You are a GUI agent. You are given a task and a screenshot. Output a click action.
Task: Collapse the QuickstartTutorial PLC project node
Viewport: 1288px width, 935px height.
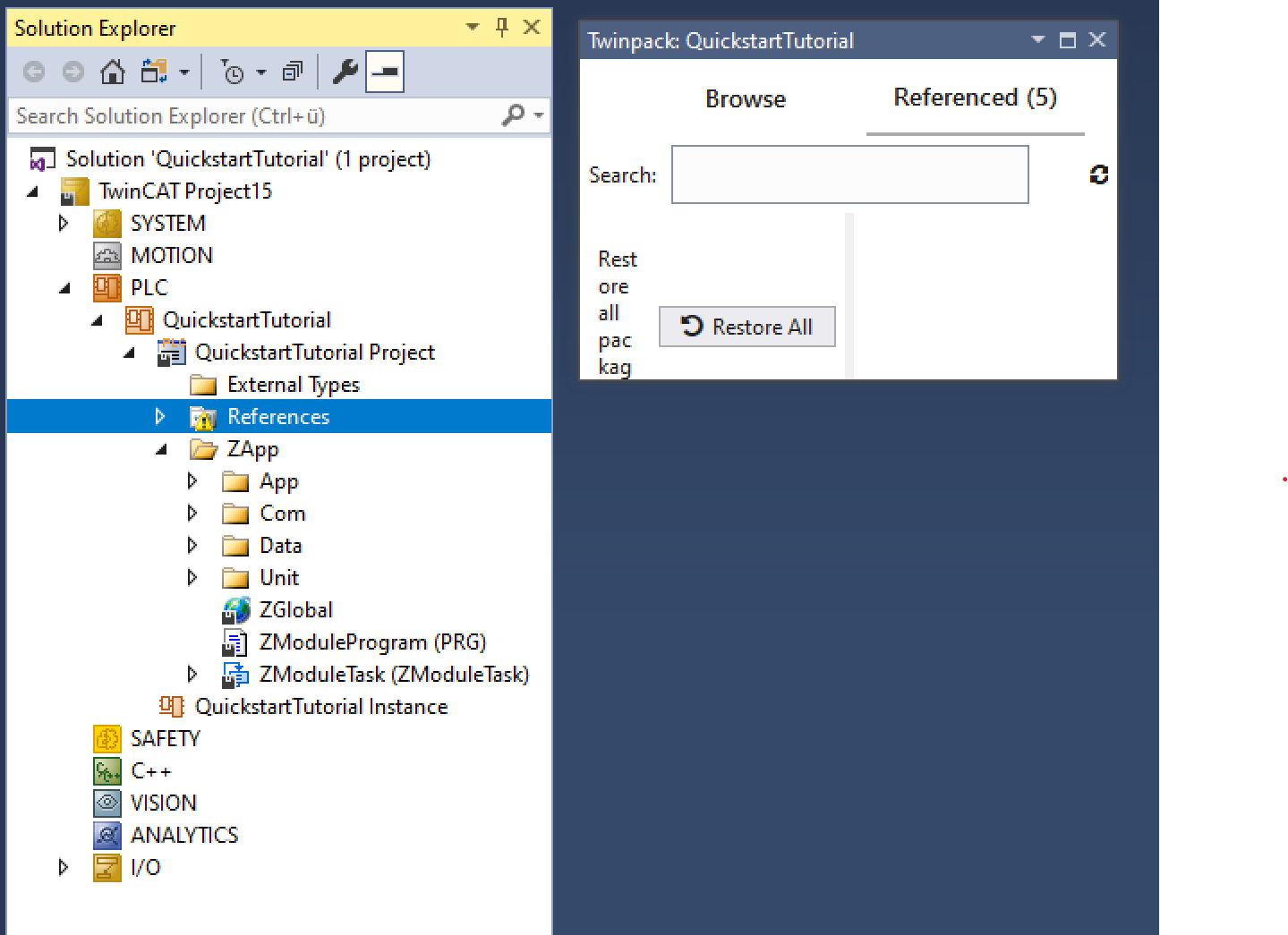point(98,320)
